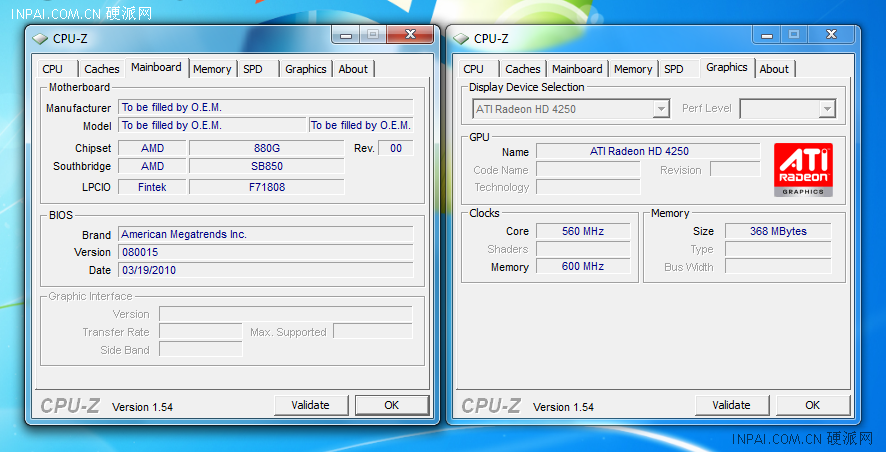
Task: Open About tab in left CPU-Z window
Action: pos(353,69)
